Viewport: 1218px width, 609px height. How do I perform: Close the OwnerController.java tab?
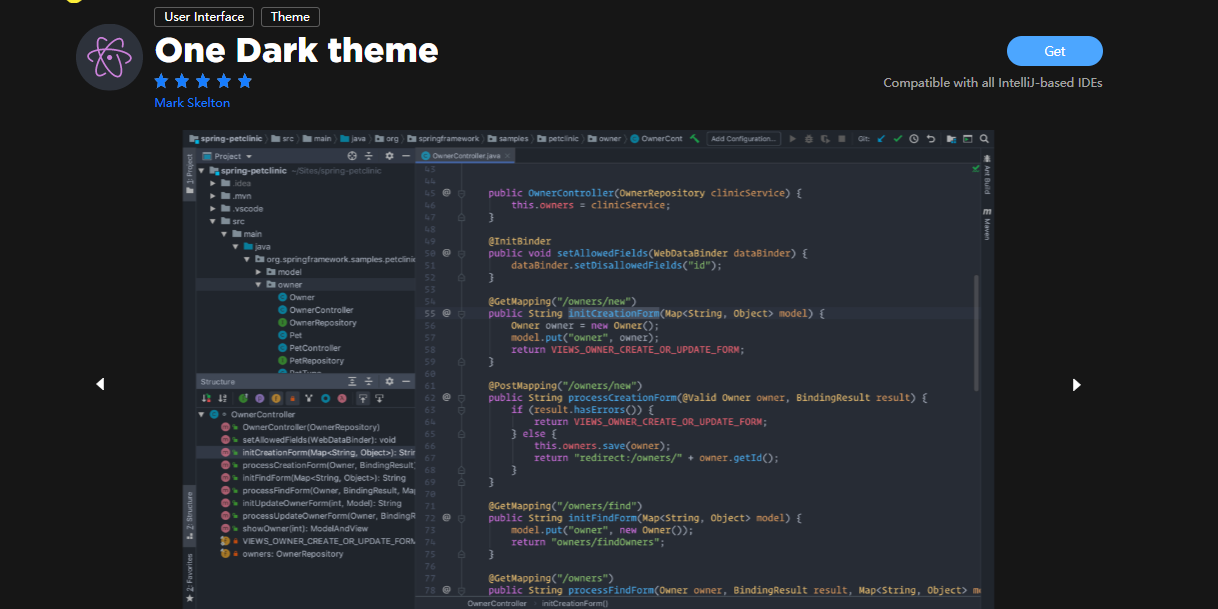[x=510, y=156]
